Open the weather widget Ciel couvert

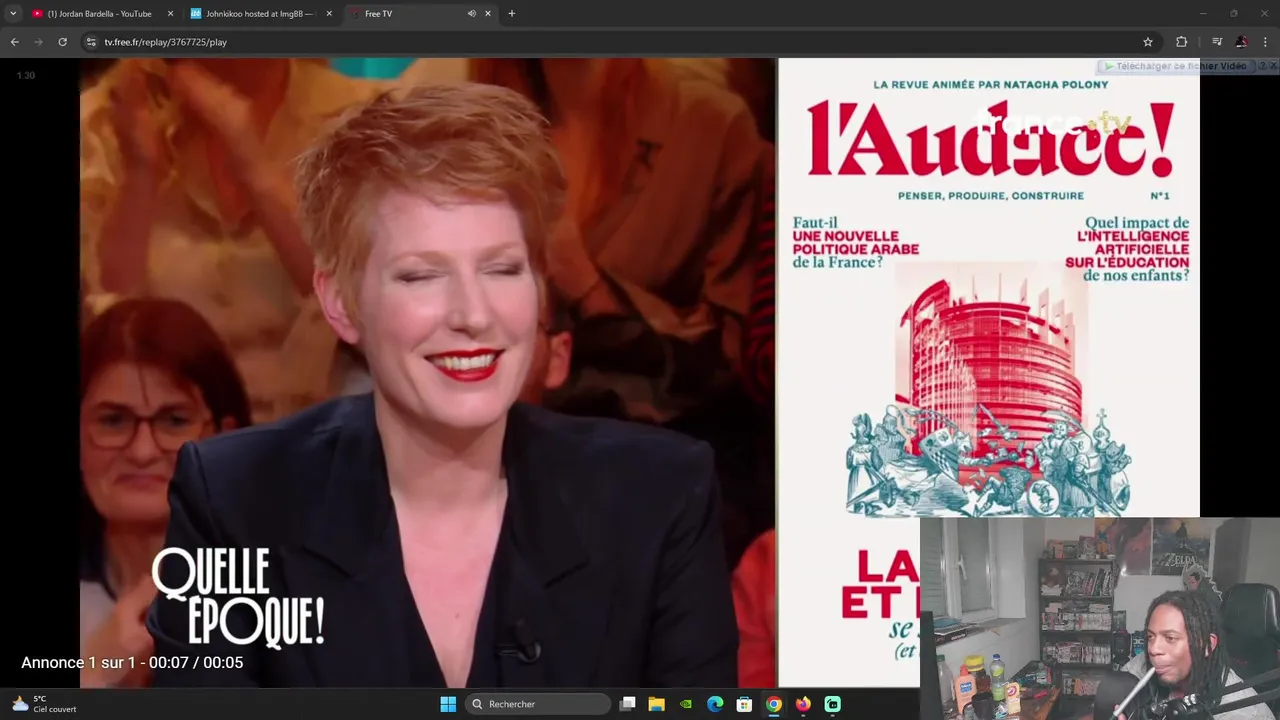45,704
